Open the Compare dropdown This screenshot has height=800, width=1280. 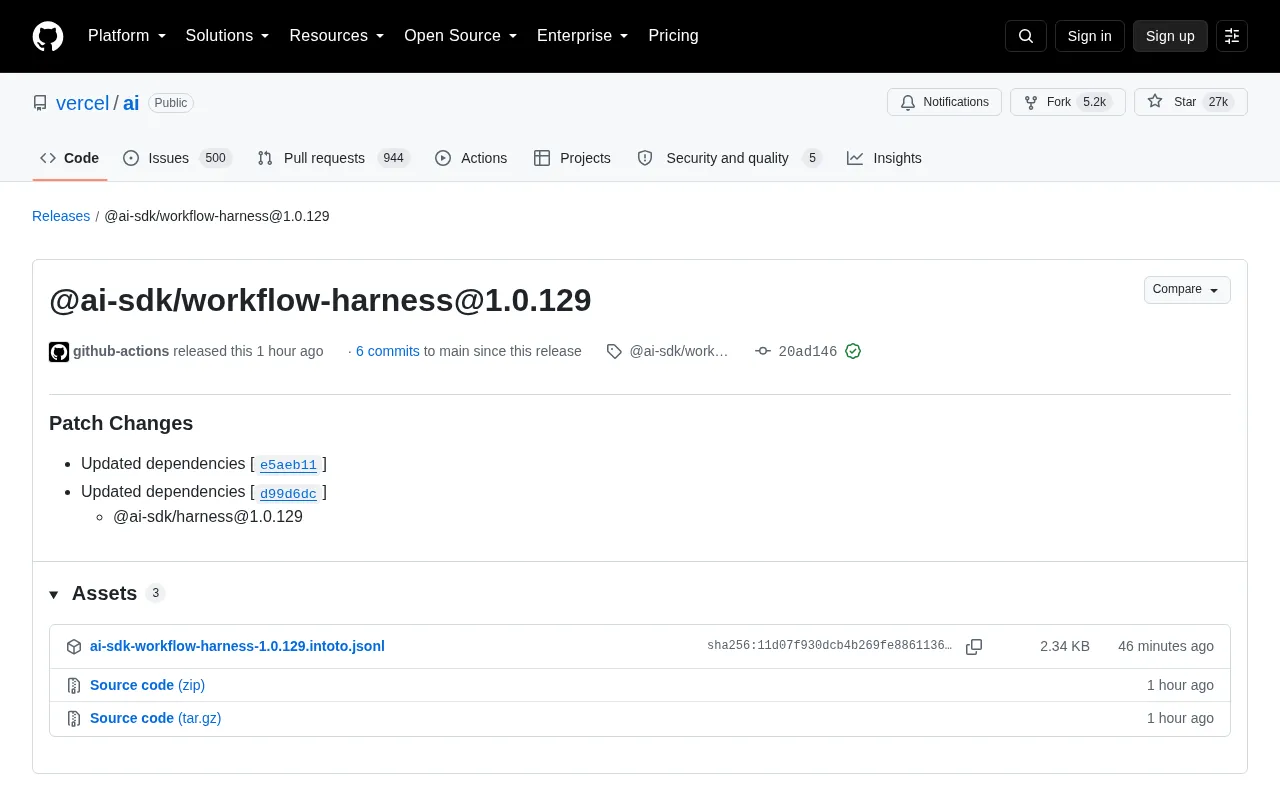pyautogui.click(x=1187, y=290)
